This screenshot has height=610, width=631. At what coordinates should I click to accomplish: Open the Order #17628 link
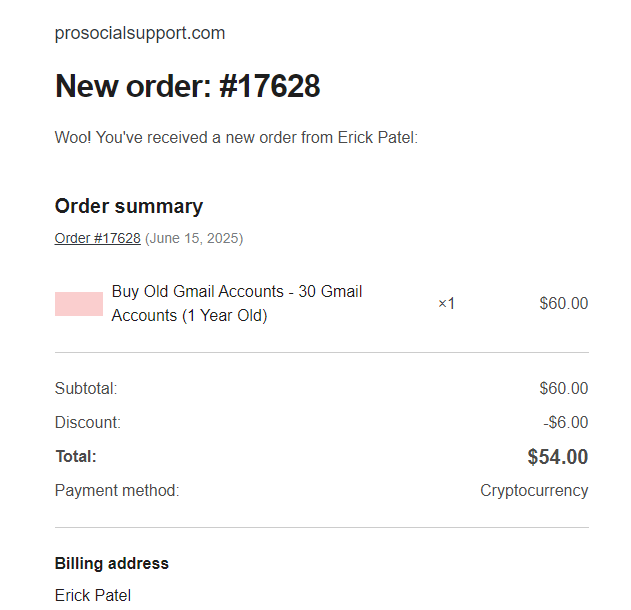97,238
